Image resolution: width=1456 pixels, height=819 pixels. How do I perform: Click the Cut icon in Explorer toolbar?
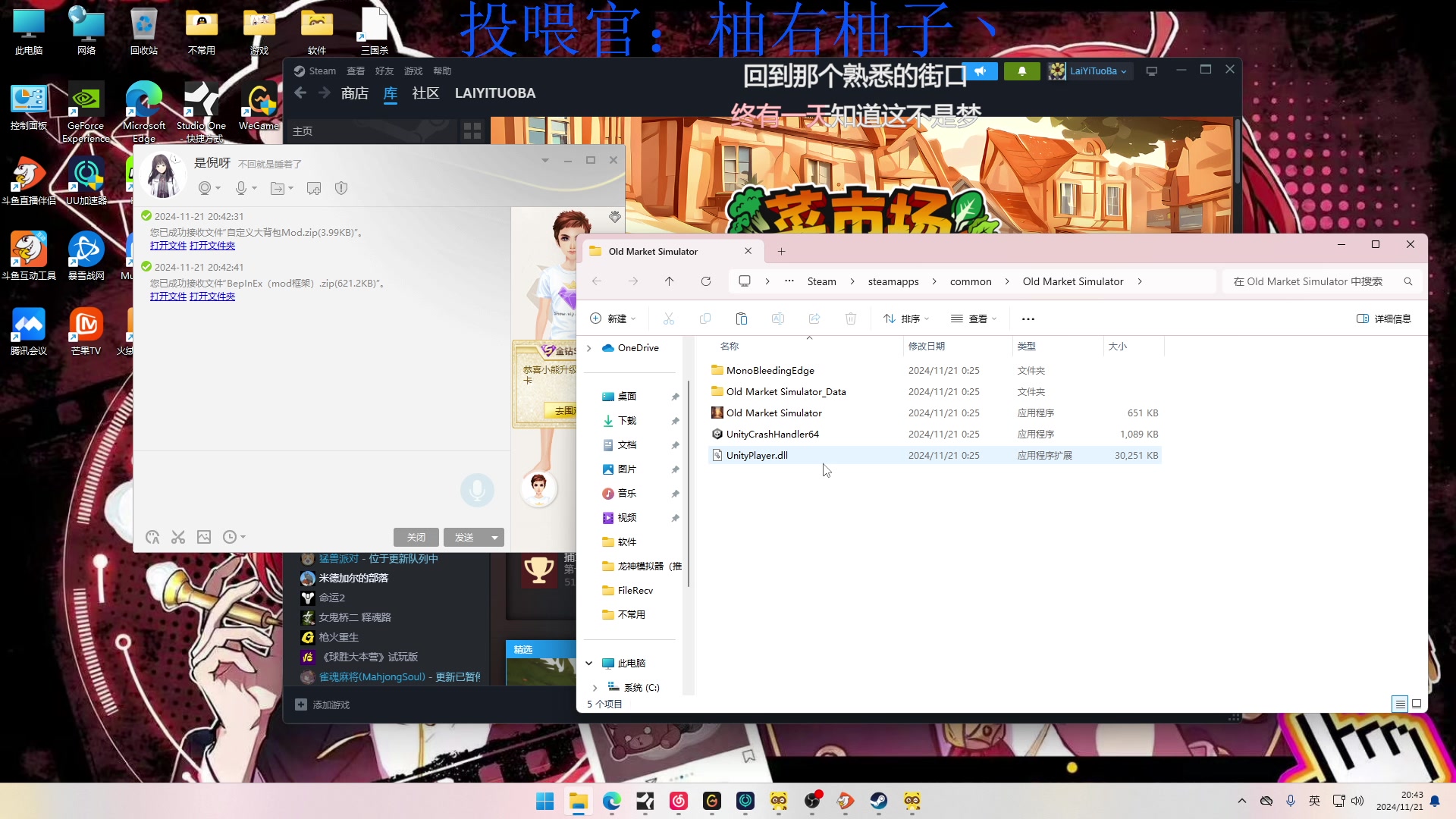(x=668, y=319)
